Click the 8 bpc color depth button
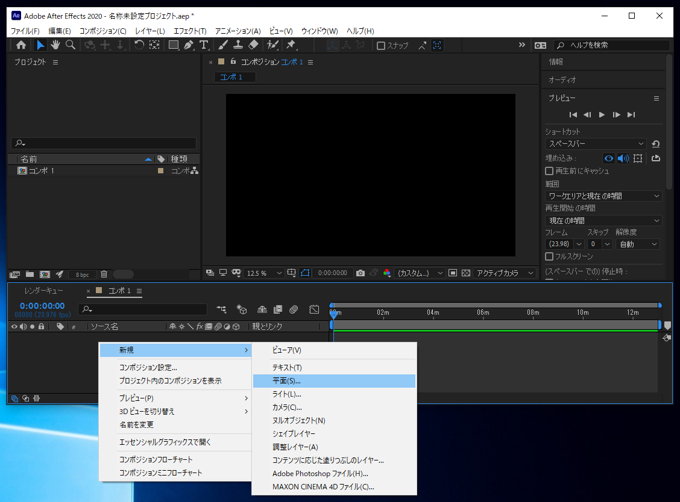The image size is (680, 502). click(82, 274)
